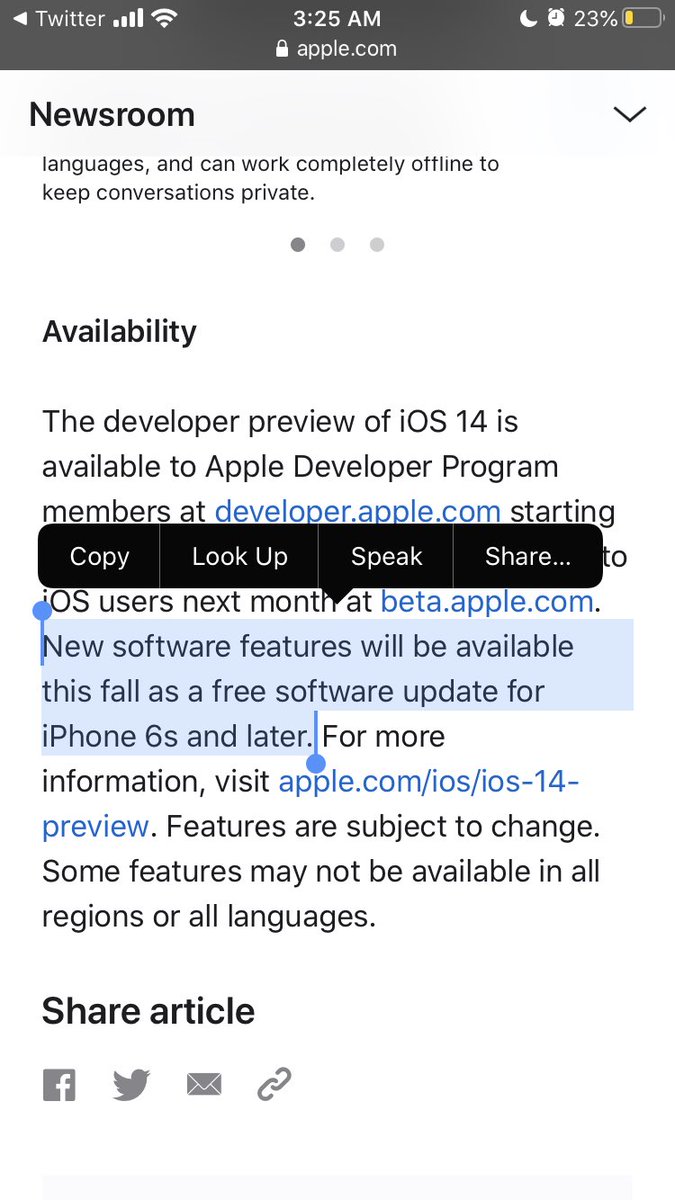The width and height of the screenshot is (675, 1200).
Task: Click the Mail envelope share icon
Action: (x=204, y=1084)
